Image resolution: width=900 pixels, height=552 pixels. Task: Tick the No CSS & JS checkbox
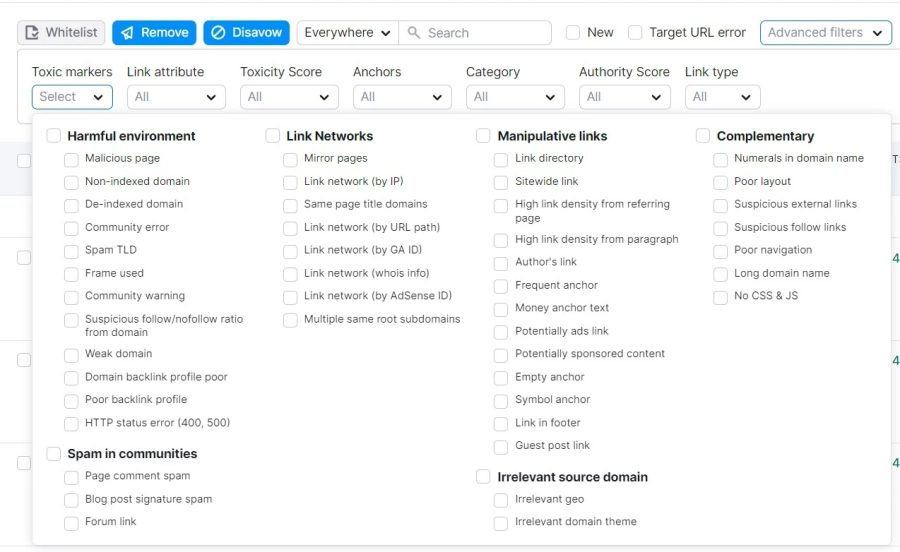720,297
